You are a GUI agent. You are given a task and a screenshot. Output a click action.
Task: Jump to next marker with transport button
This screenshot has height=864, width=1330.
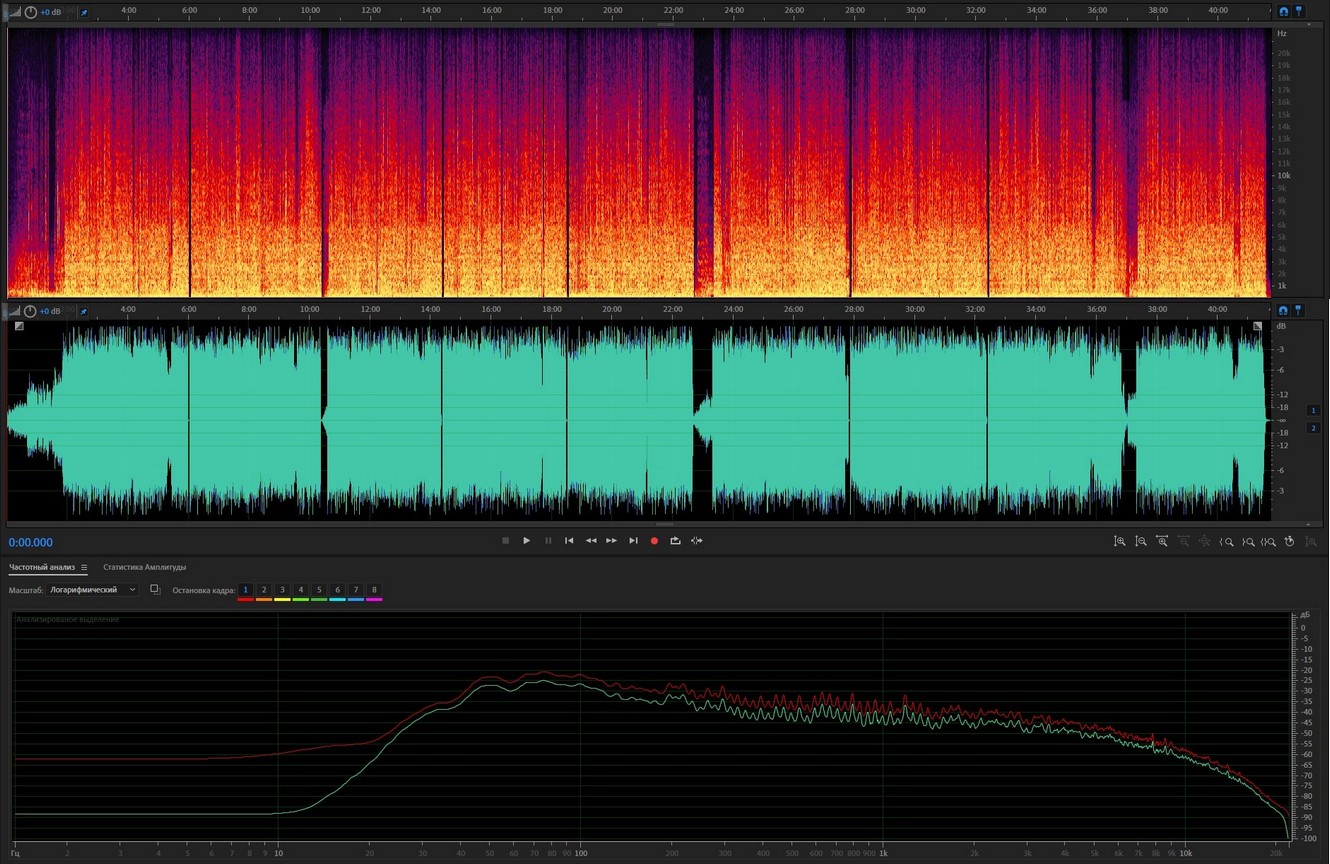point(633,541)
